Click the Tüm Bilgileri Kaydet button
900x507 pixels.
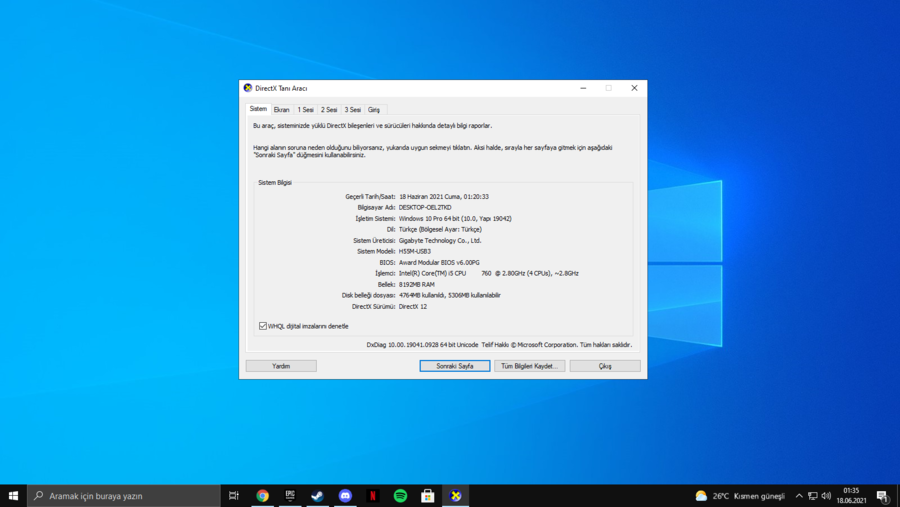(530, 366)
